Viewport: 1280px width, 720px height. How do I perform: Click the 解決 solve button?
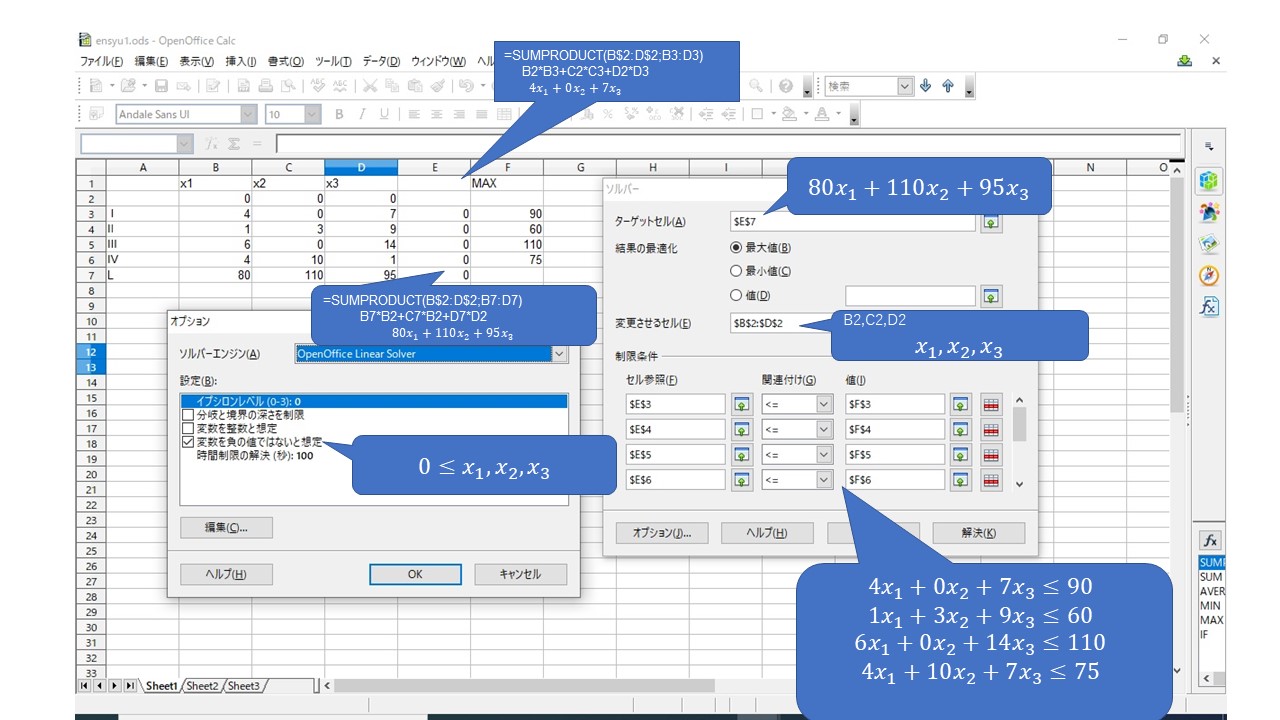[x=977, y=533]
